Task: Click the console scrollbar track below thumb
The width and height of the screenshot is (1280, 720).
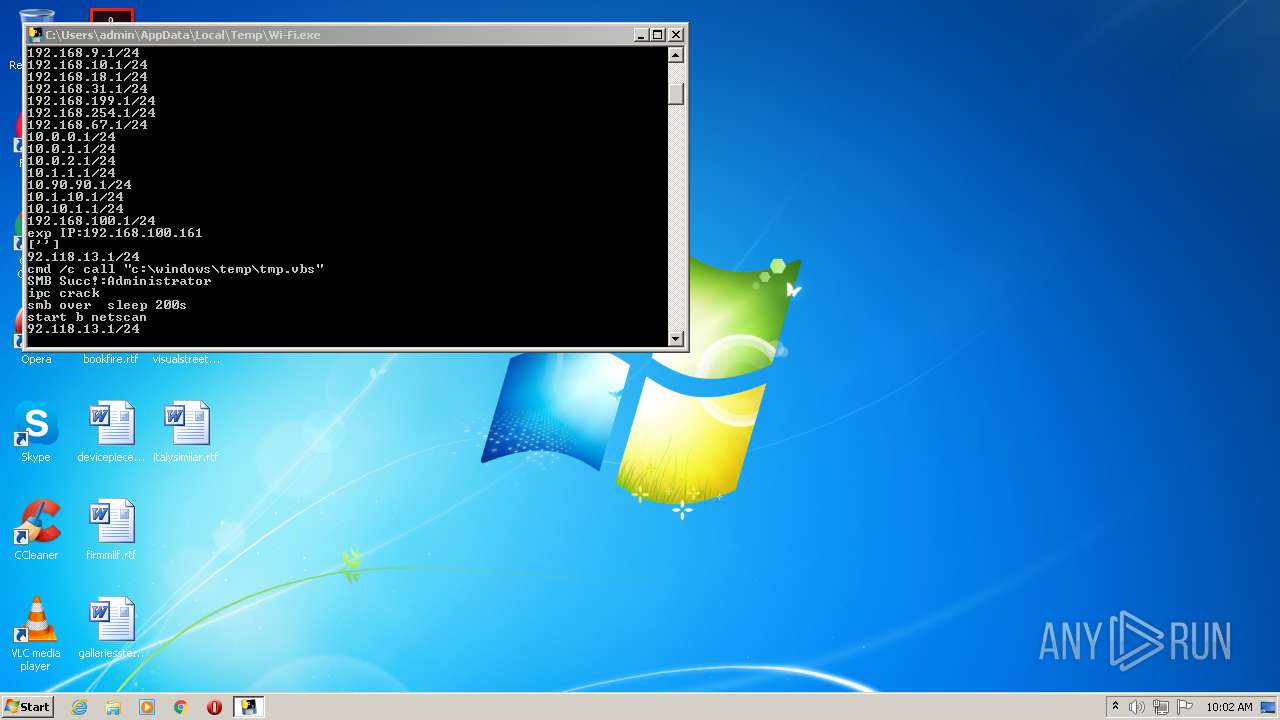Action: (x=676, y=217)
